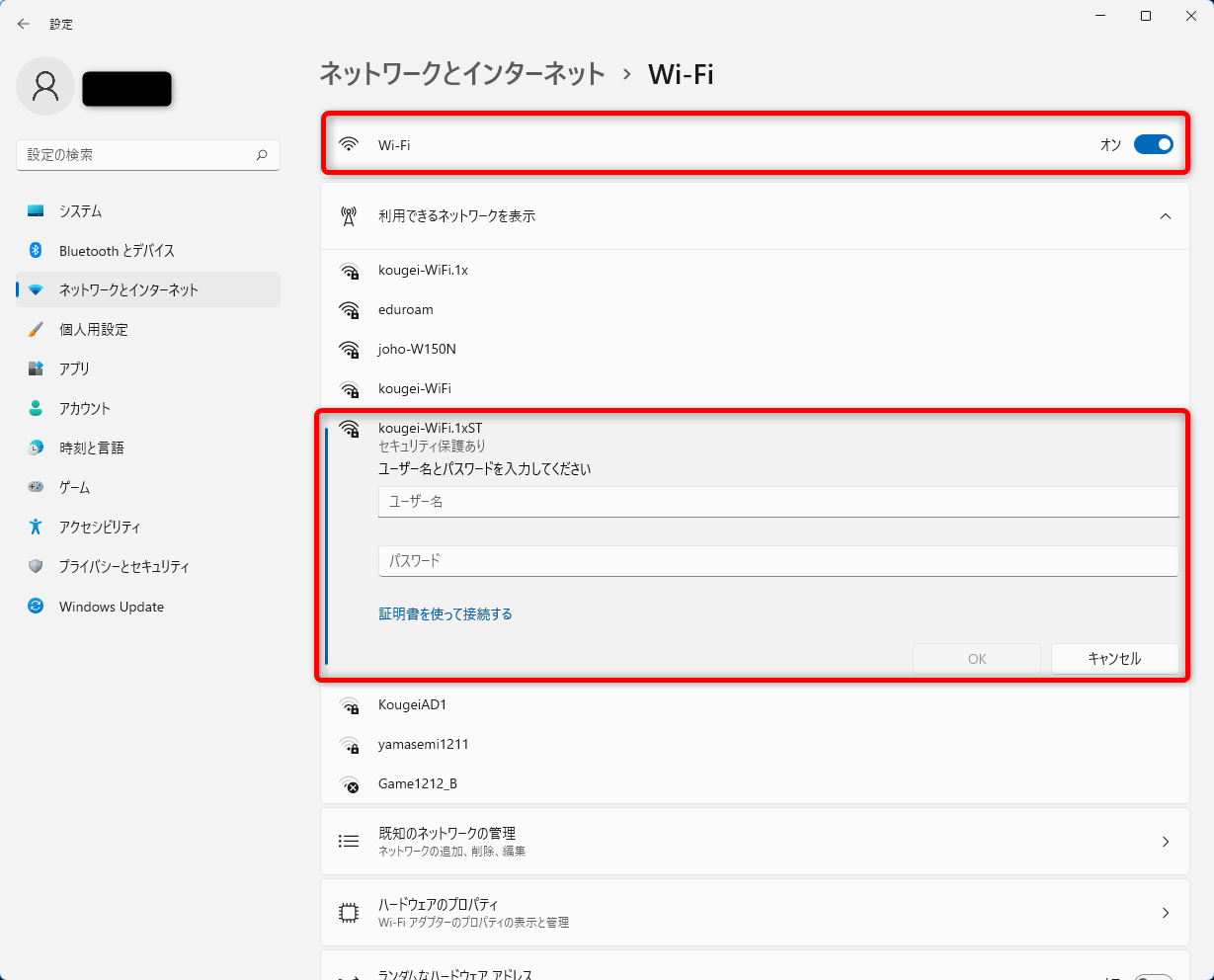Click the hardware properties chip icon
The height and width of the screenshot is (980, 1214).
349,913
